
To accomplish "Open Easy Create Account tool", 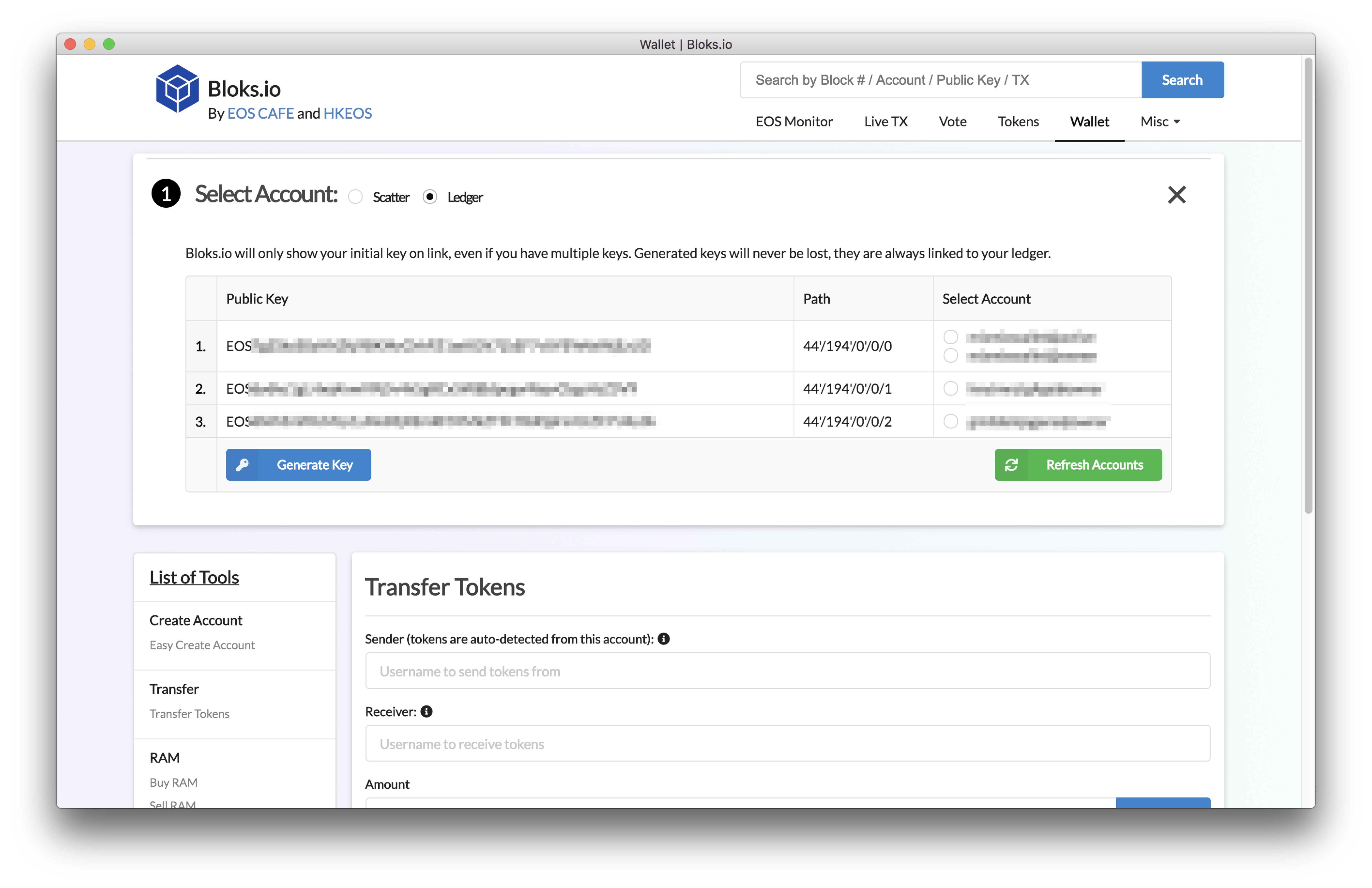I will click(202, 645).
